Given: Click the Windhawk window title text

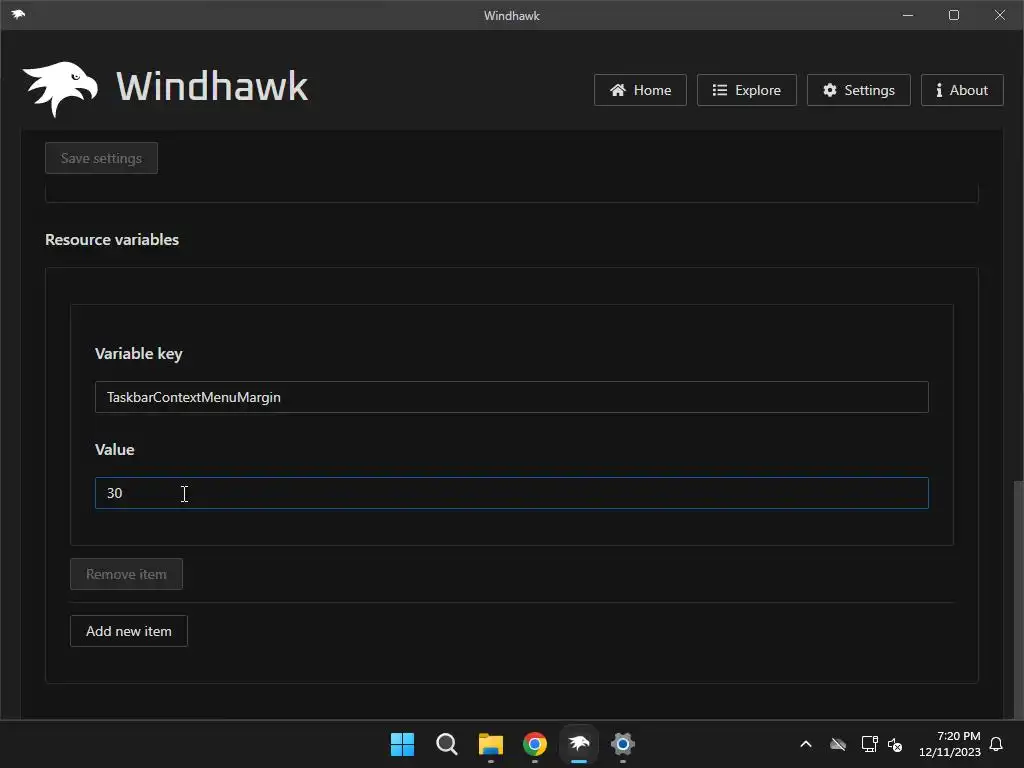Looking at the screenshot, I should tap(511, 16).
